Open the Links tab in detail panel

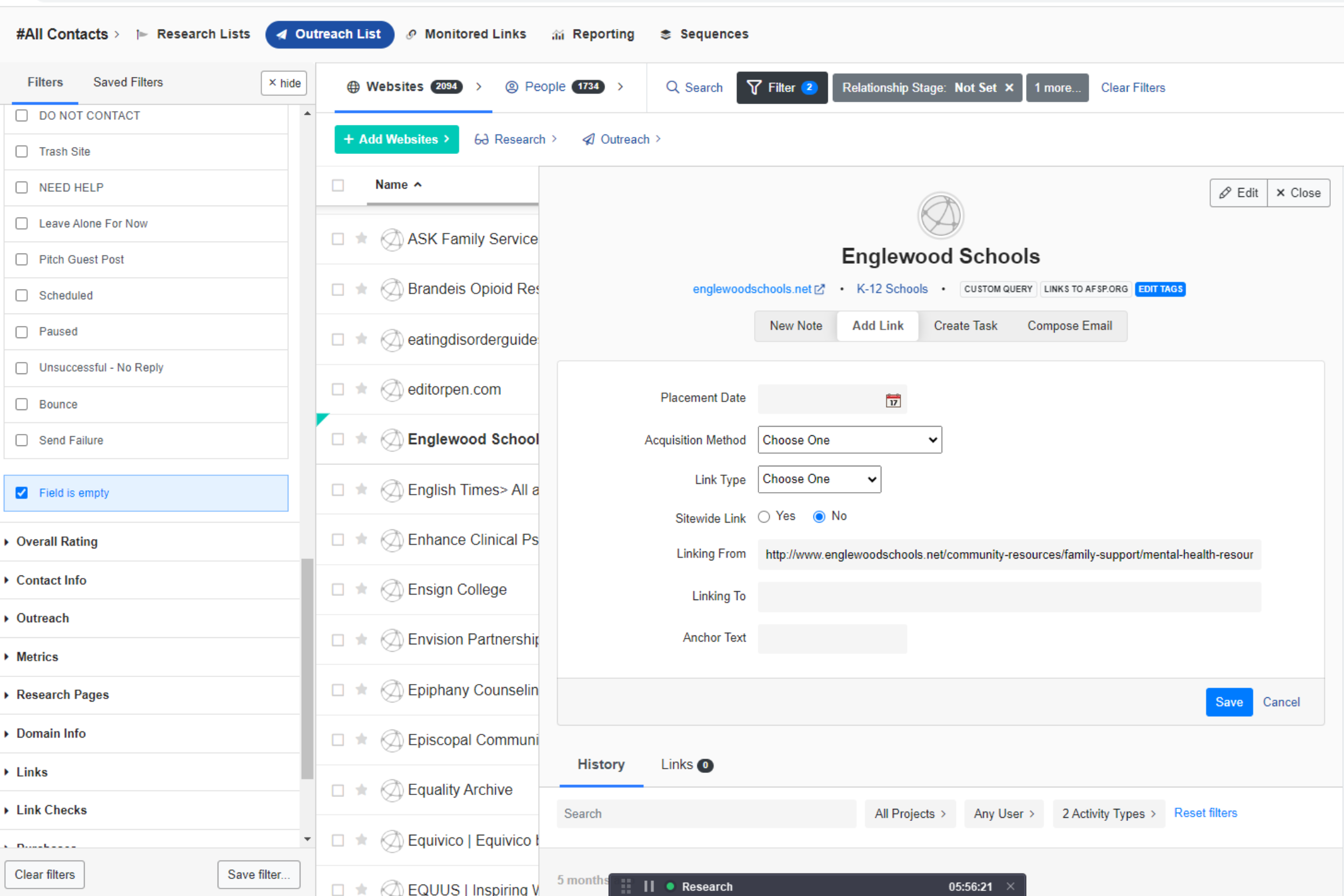(687, 764)
